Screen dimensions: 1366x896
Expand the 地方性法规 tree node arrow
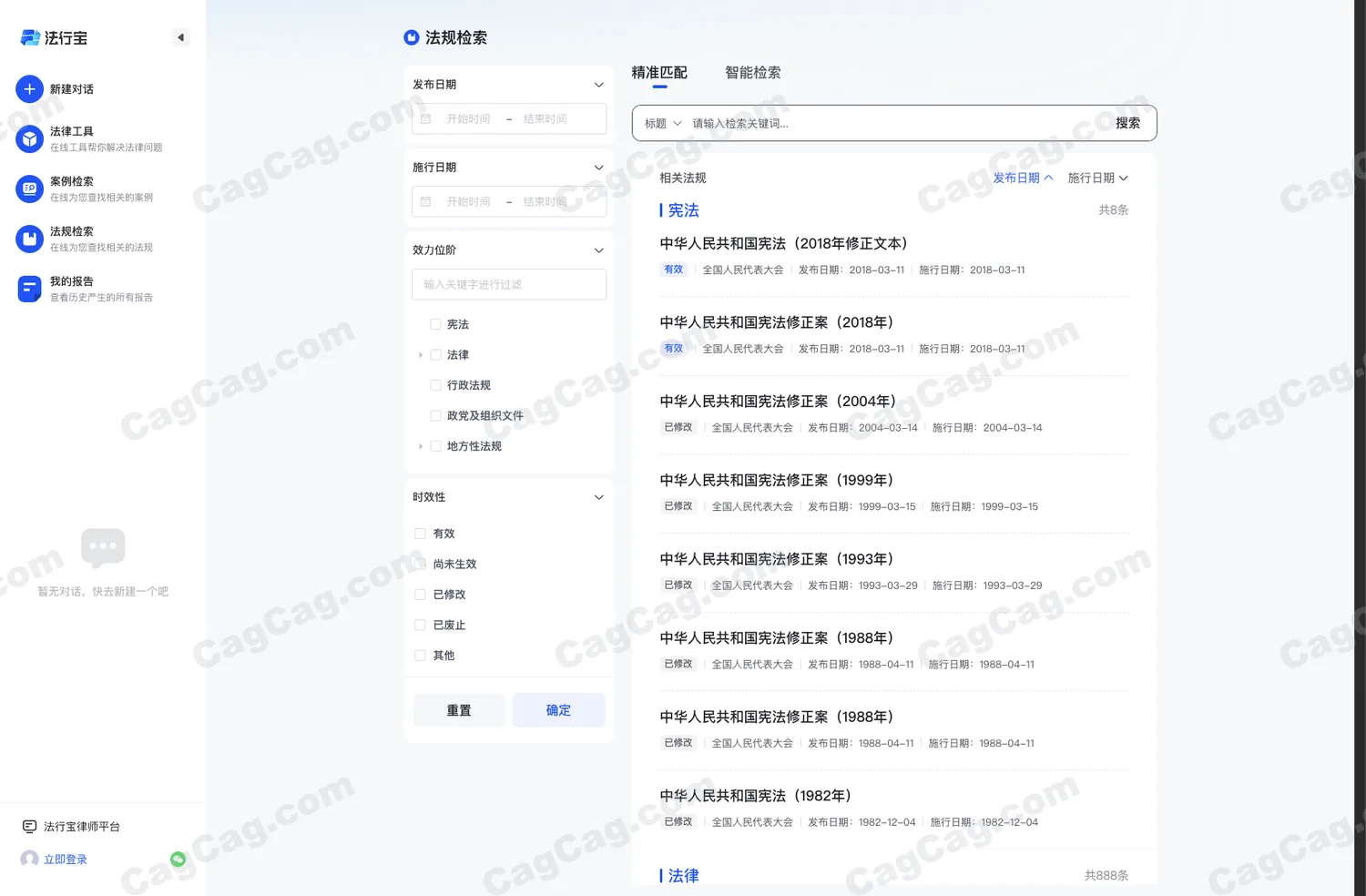point(420,446)
